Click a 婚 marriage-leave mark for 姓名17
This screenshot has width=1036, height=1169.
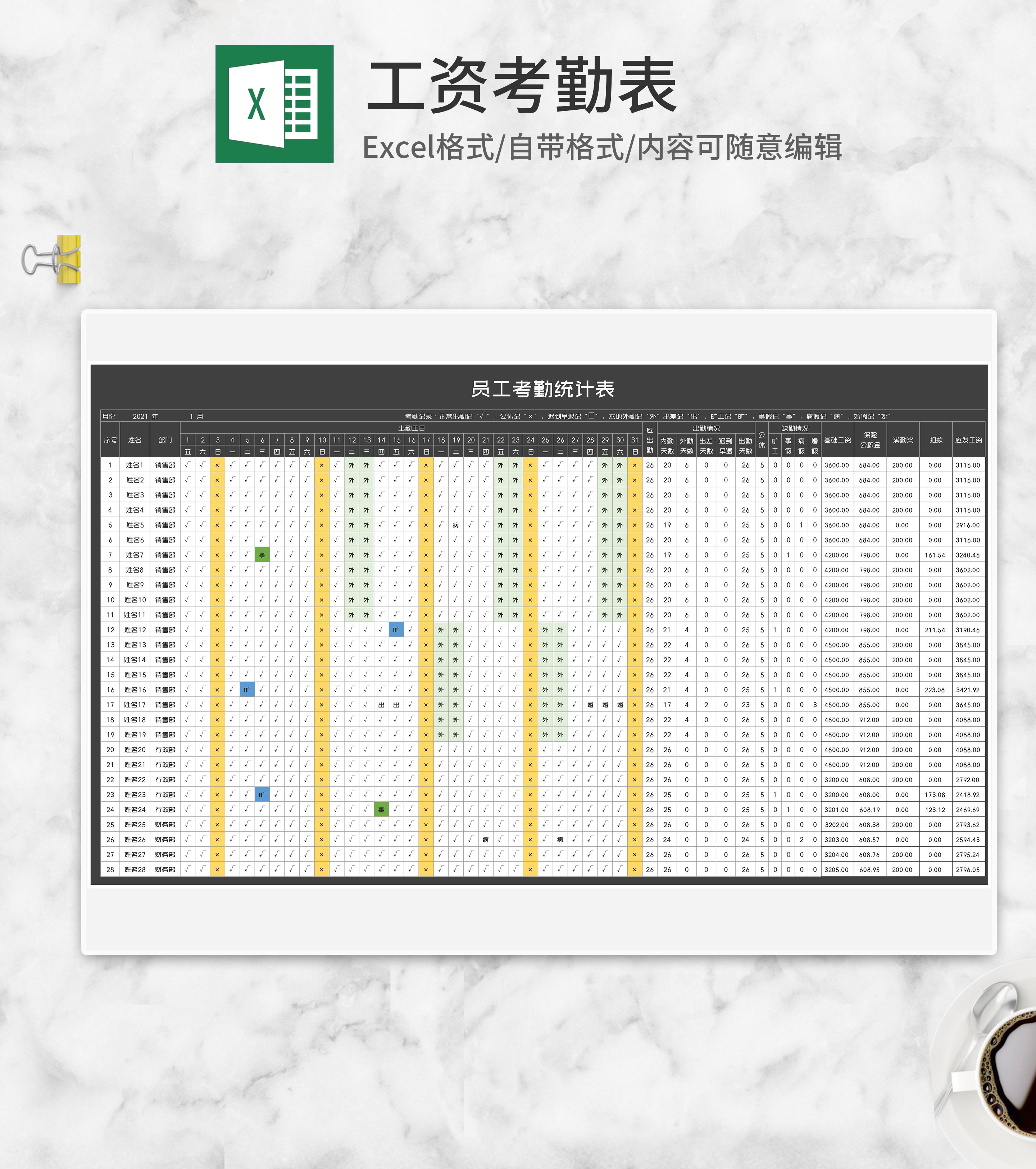[x=590, y=705]
